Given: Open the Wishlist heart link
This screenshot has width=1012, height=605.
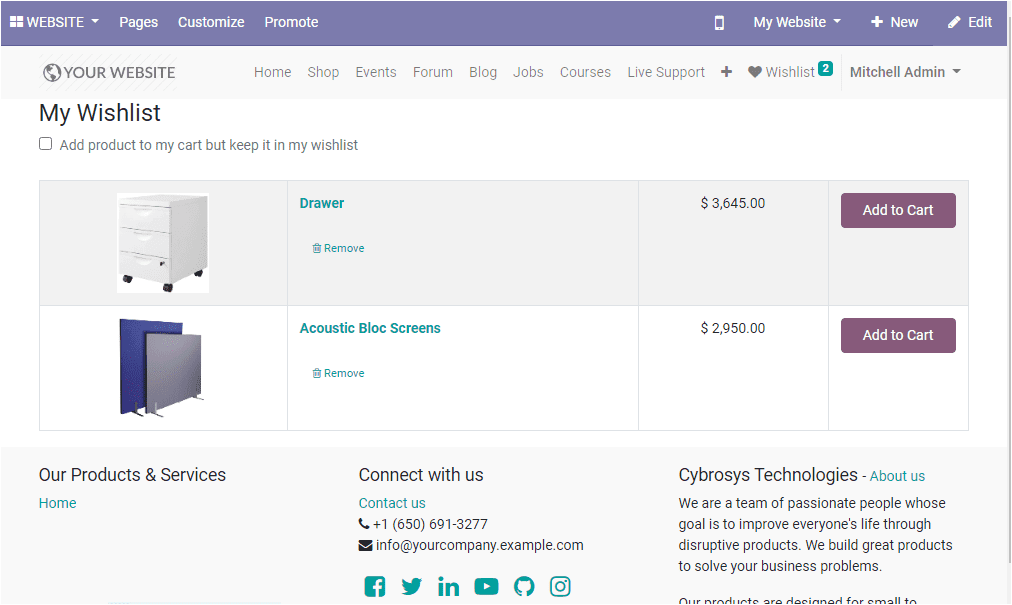Looking at the screenshot, I should point(782,72).
